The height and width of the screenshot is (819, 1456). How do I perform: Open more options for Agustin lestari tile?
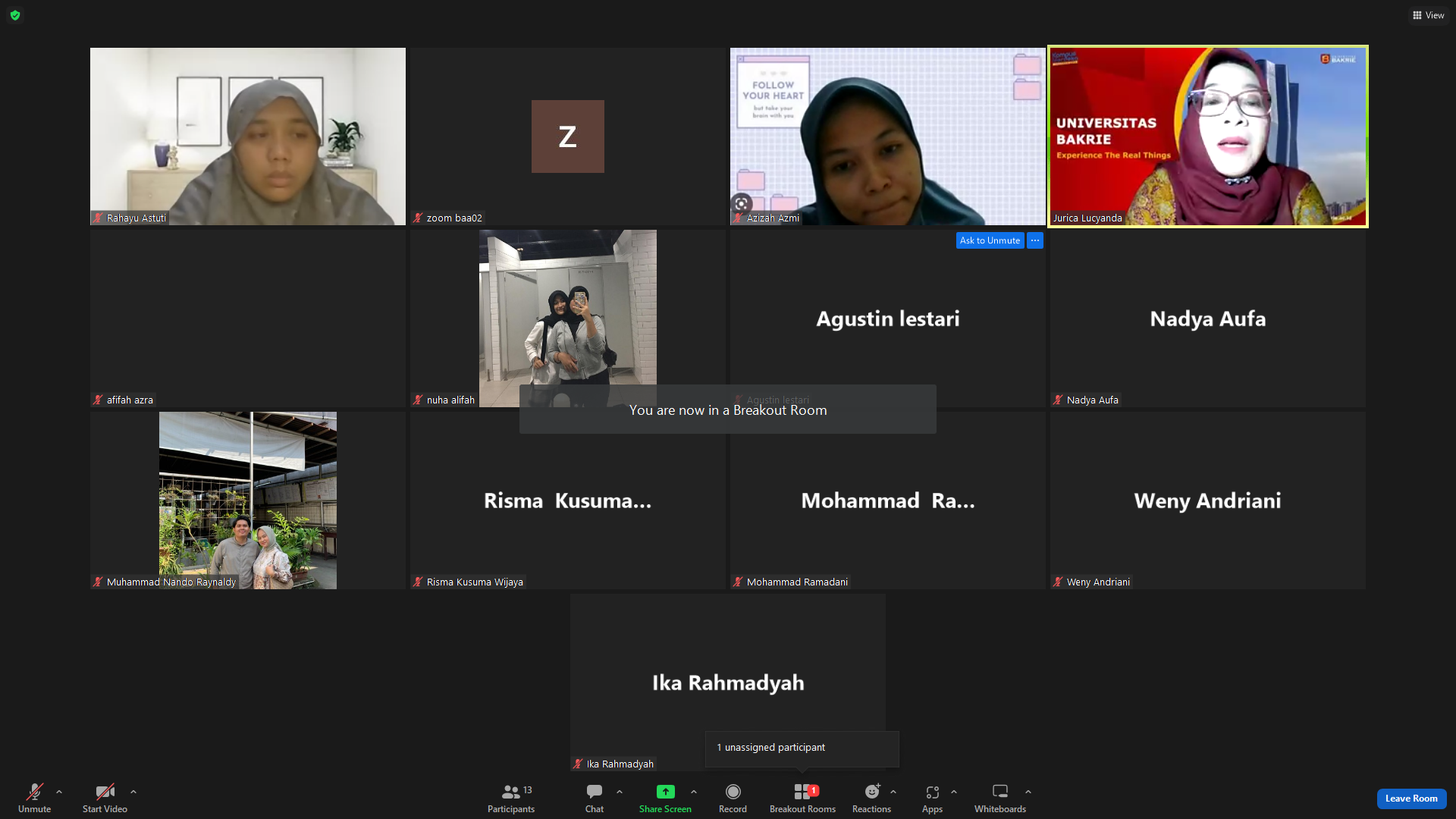click(1035, 240)
